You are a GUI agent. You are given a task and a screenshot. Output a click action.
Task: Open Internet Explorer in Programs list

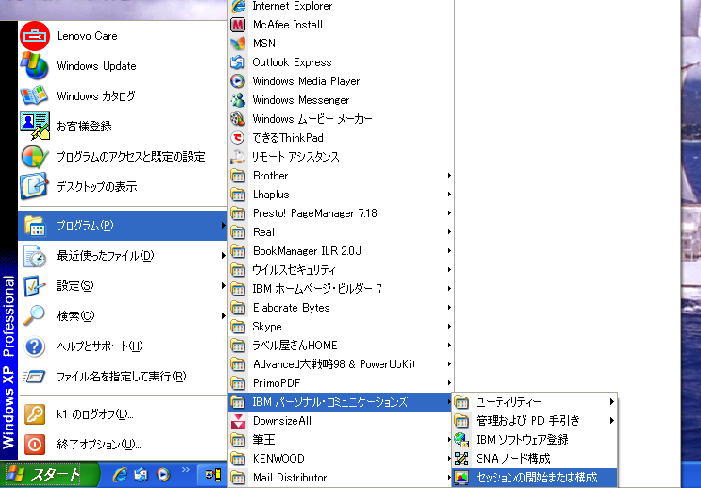[341, 6]
